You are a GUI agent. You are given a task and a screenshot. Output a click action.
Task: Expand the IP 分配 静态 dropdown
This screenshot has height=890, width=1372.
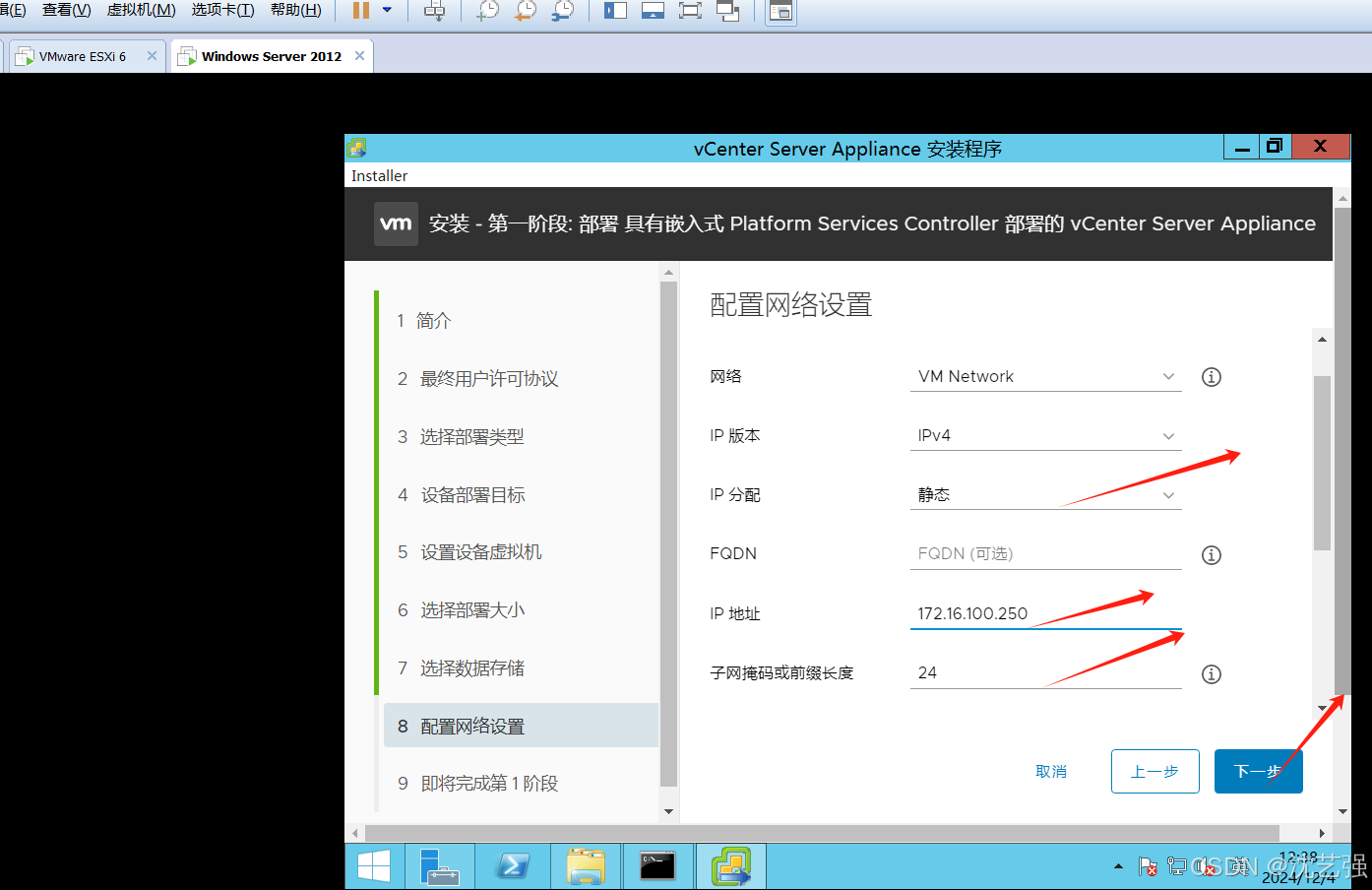coord(1045,494)
